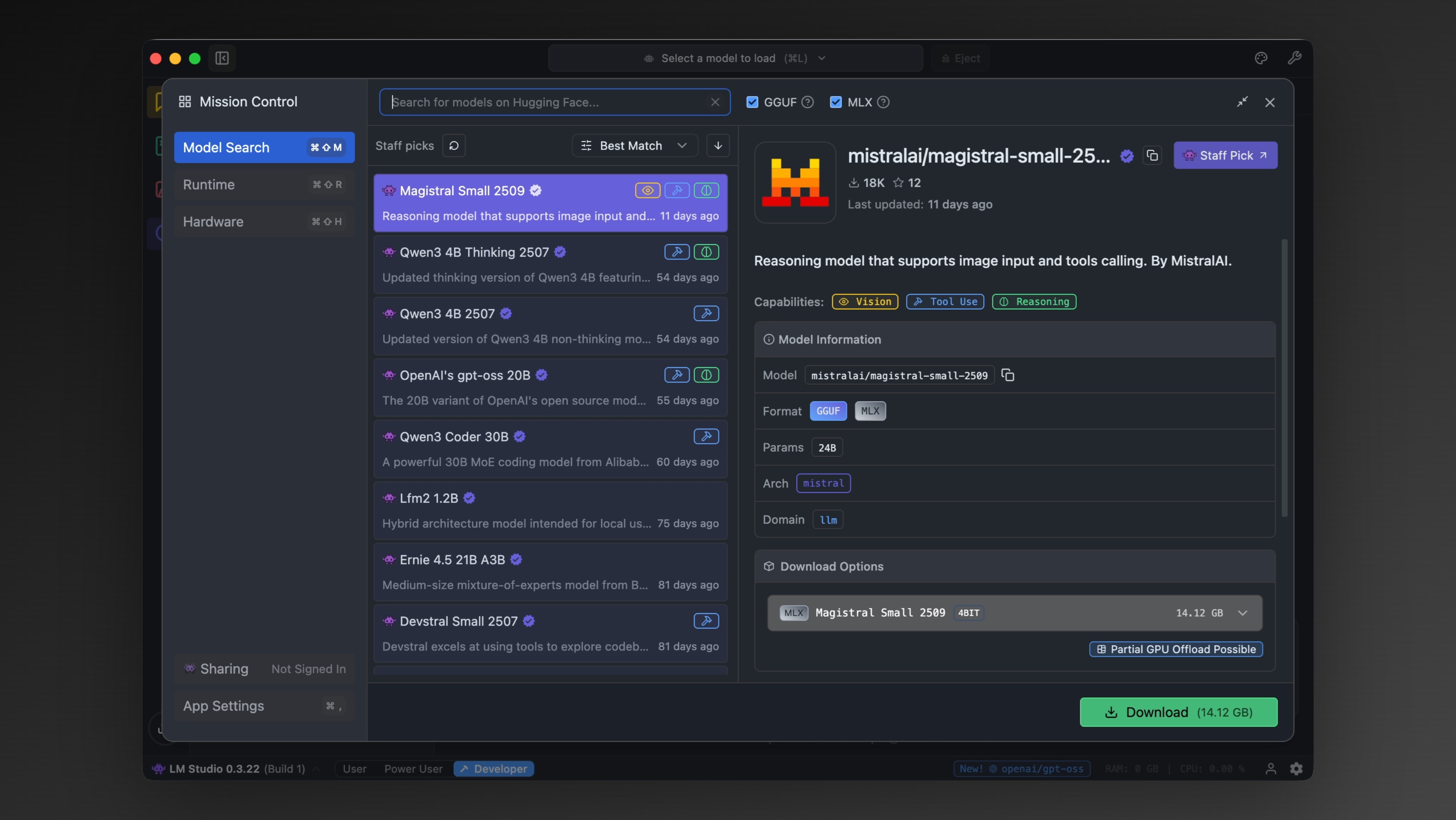
Task: Click the refresh Staff picks icon
Action: pos(454,146)
